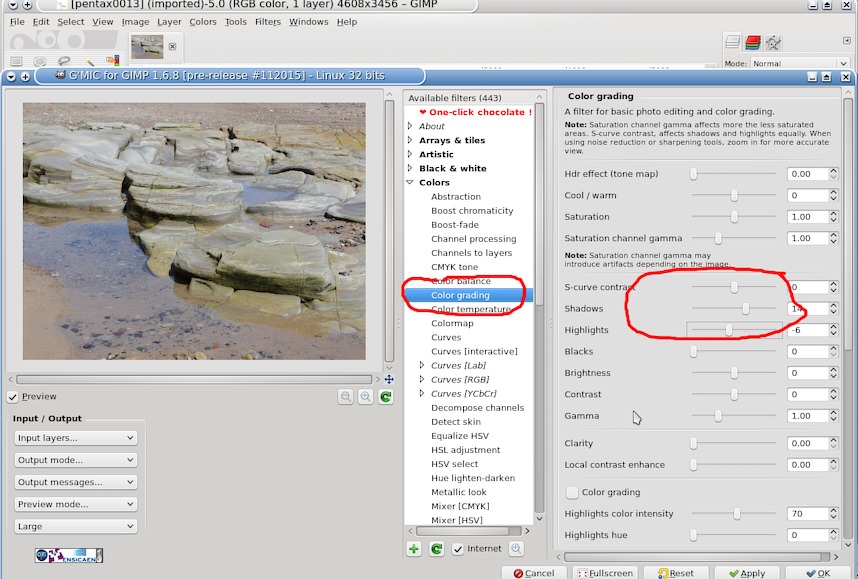
Task: Select the Rectangle Select tool in GIMP toolbox
Action: [16, 61]
